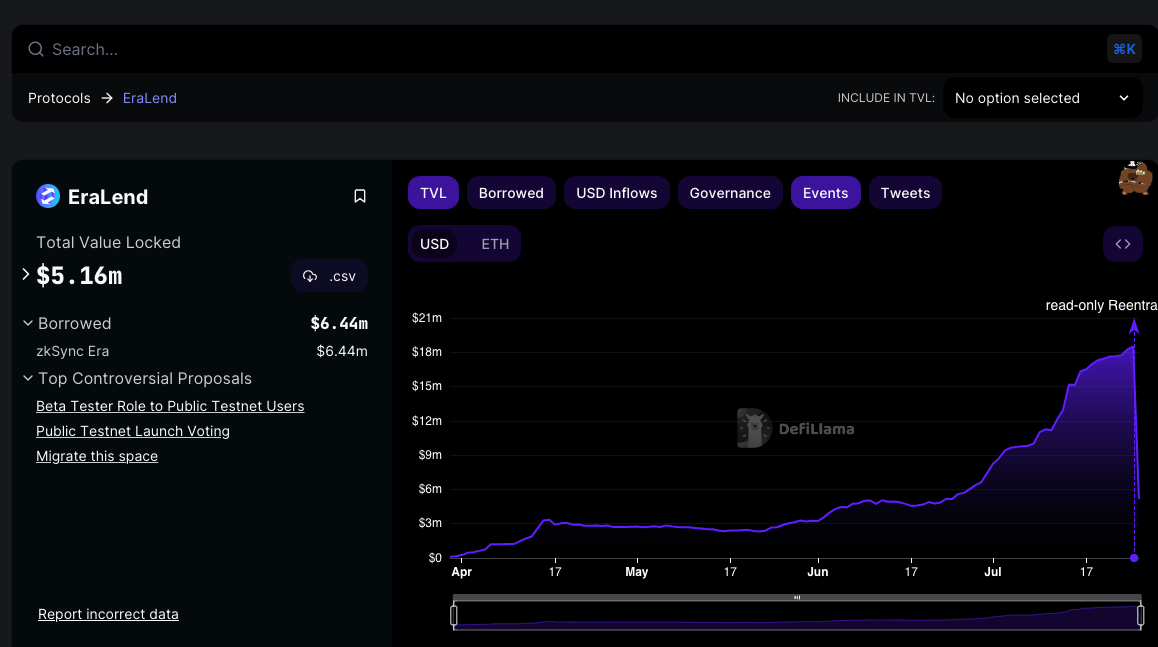Expand the Total Value Locked breakdown
The height and width of the screenshot is (647, 1158).
pyautogui.click(x=26, y=274)
